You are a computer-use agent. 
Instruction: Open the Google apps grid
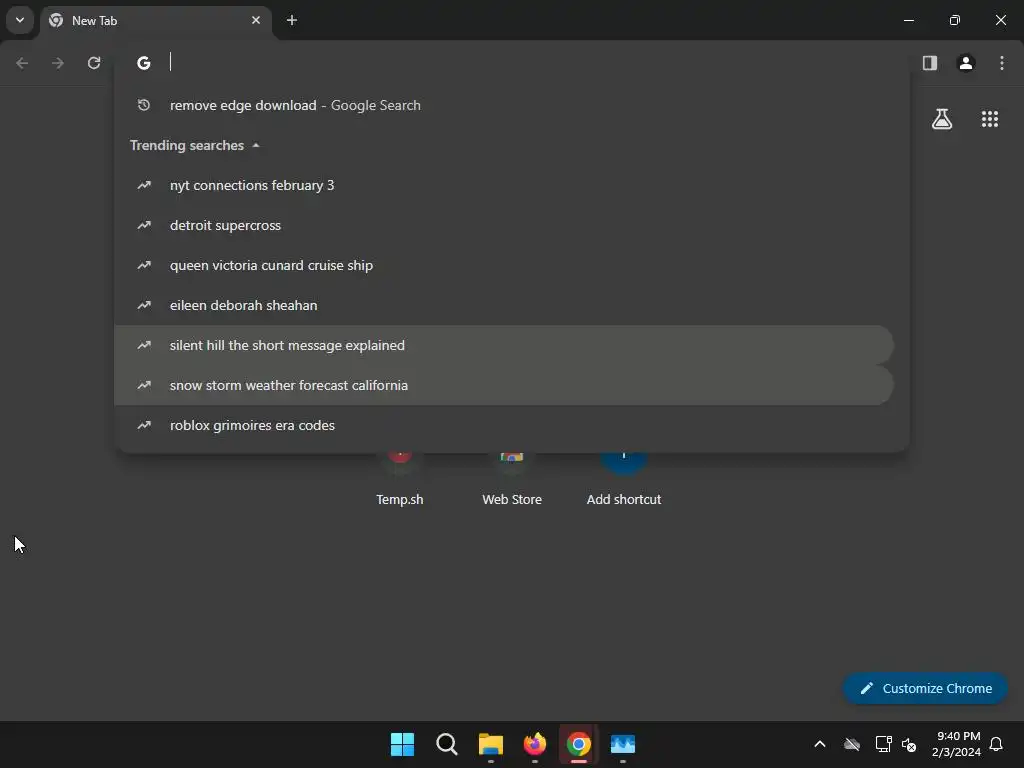click(x=990, y=119)
